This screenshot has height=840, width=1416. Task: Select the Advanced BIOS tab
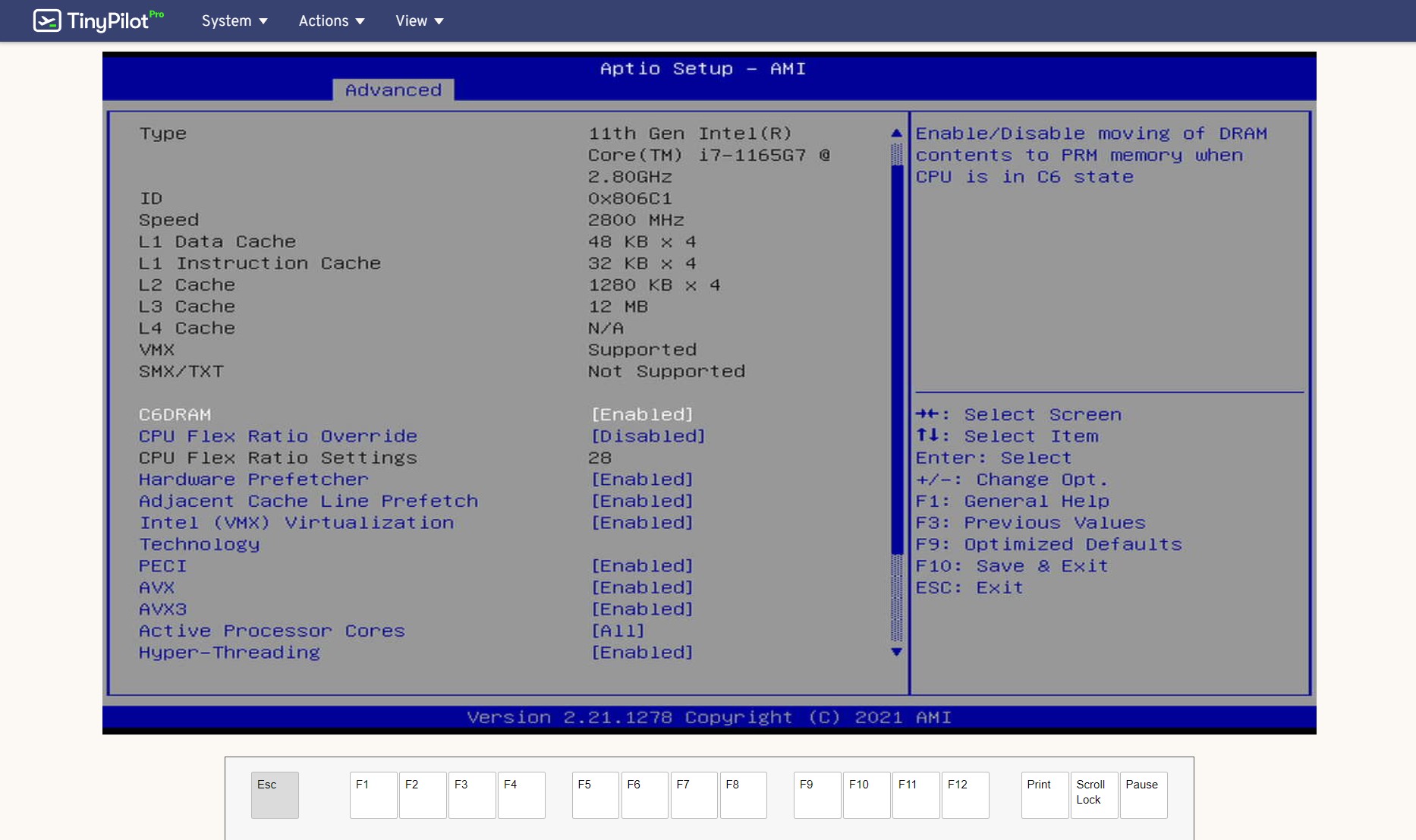coord(393,90)
